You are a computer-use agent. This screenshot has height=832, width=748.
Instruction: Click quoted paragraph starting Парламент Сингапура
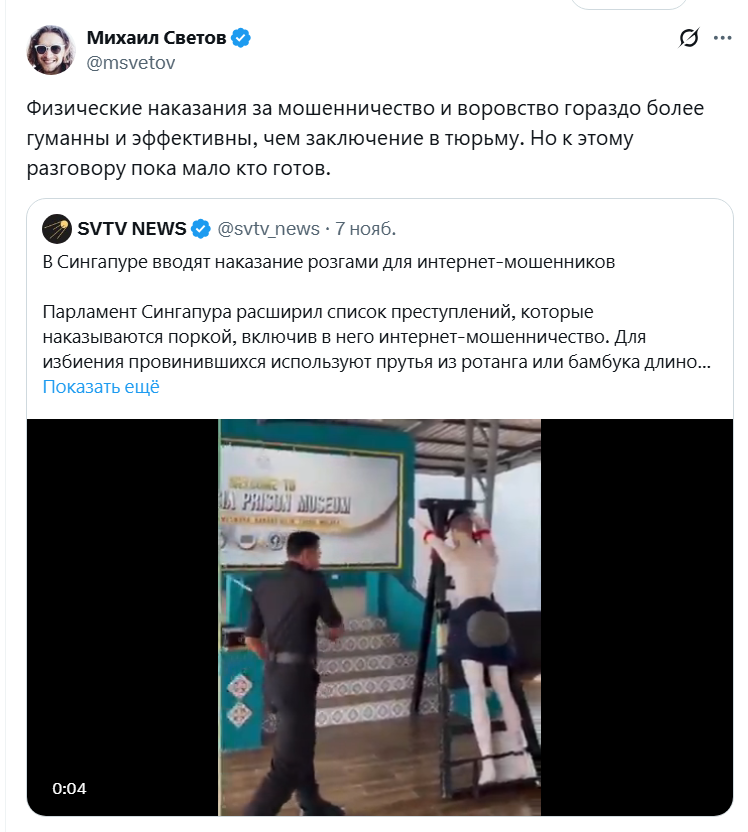(376, 337)
